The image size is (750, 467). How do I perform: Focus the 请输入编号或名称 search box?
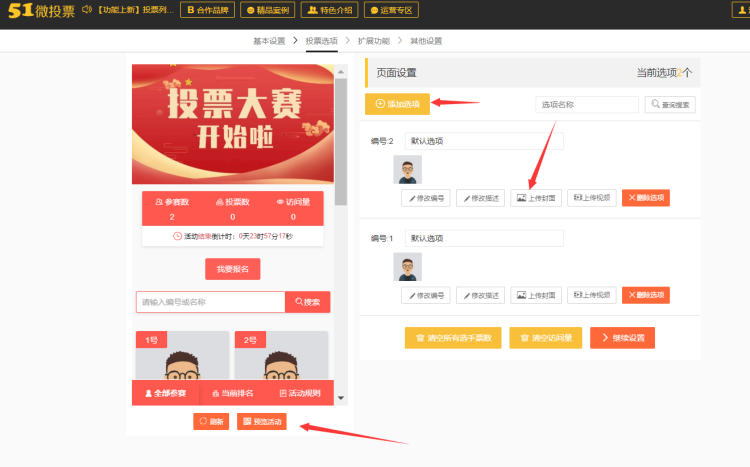tap(210, 302)
